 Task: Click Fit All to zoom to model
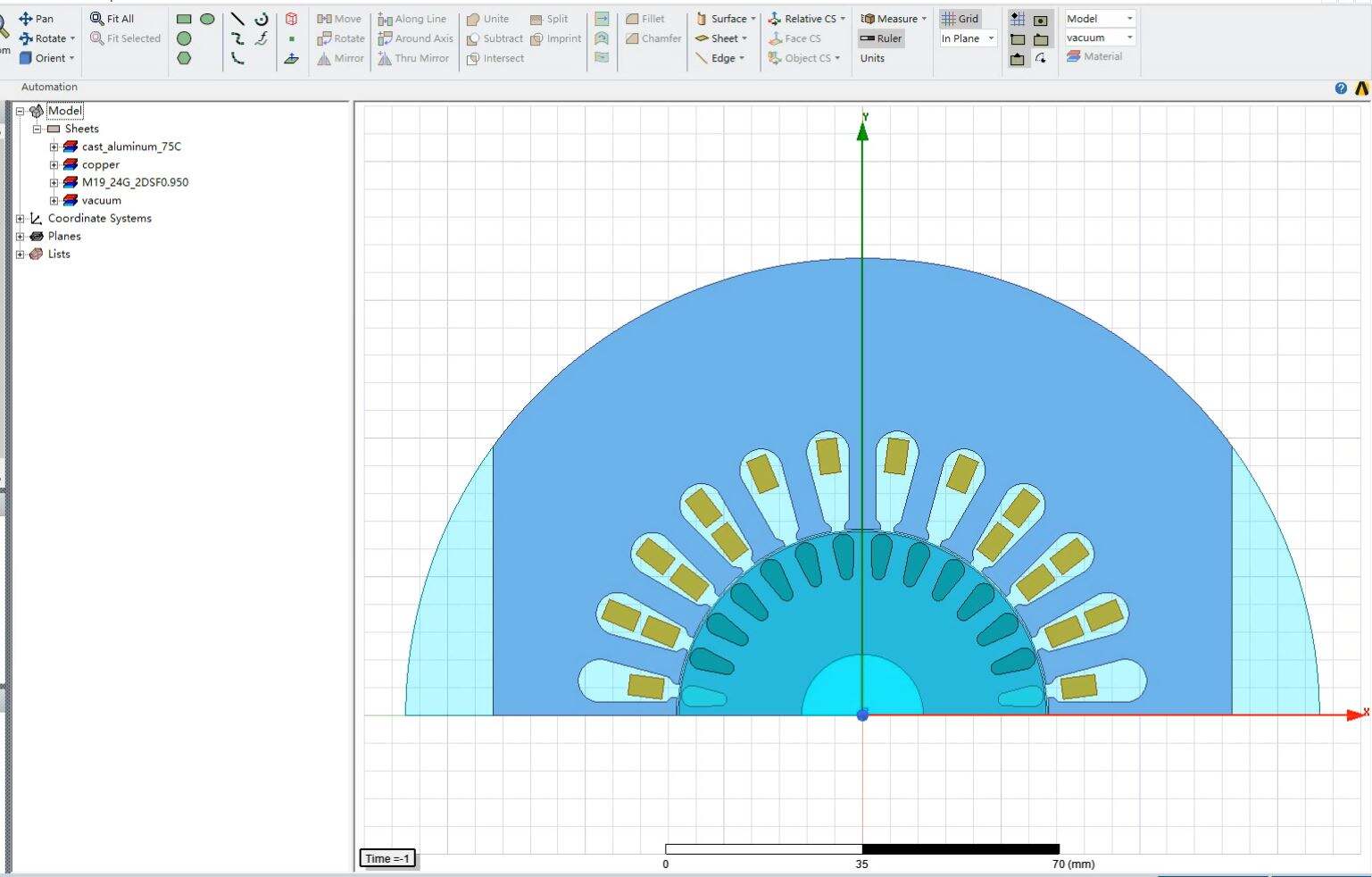(114, 18)
